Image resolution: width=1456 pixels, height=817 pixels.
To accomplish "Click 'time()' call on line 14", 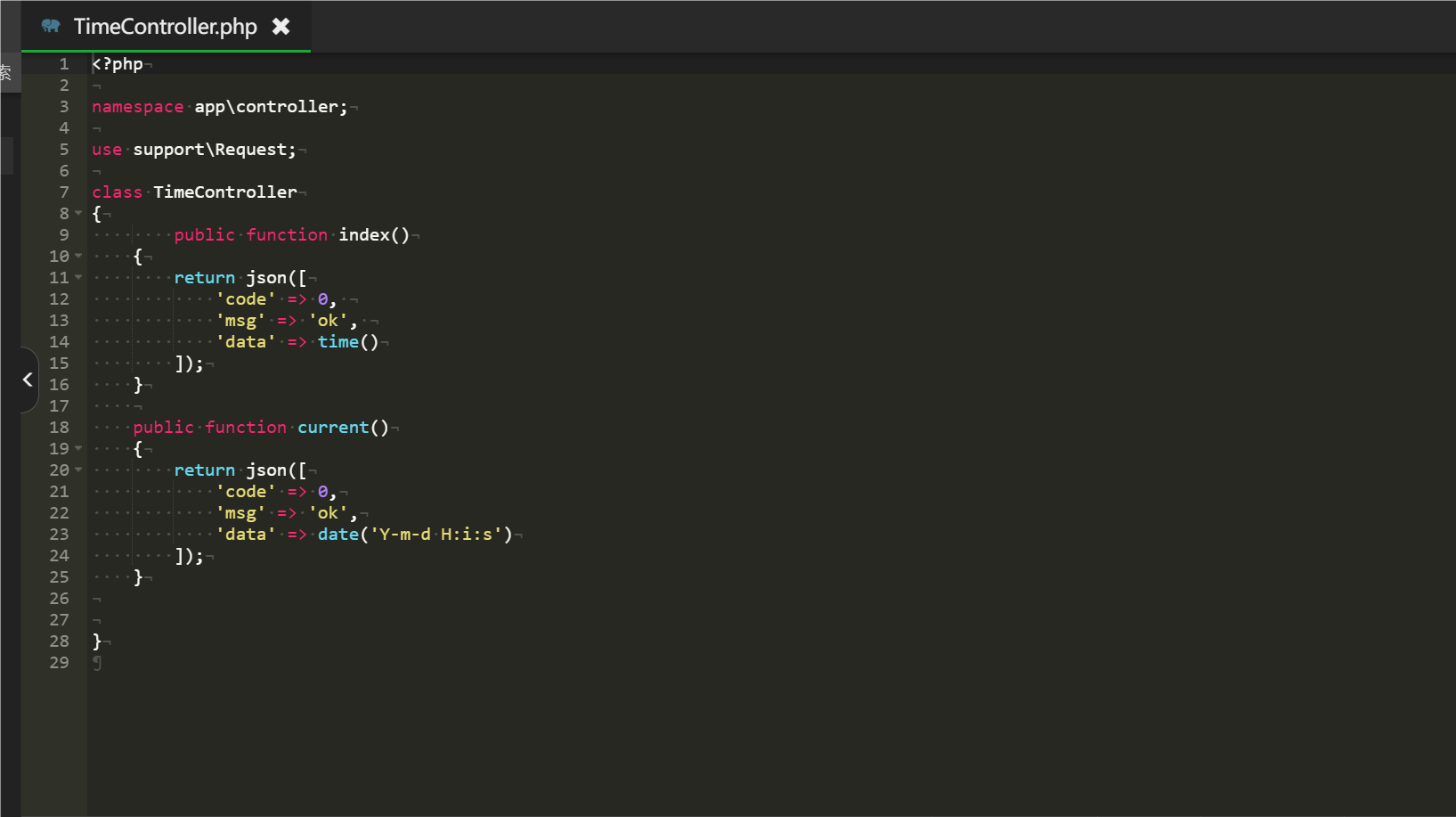I will (x=348, y=342).
